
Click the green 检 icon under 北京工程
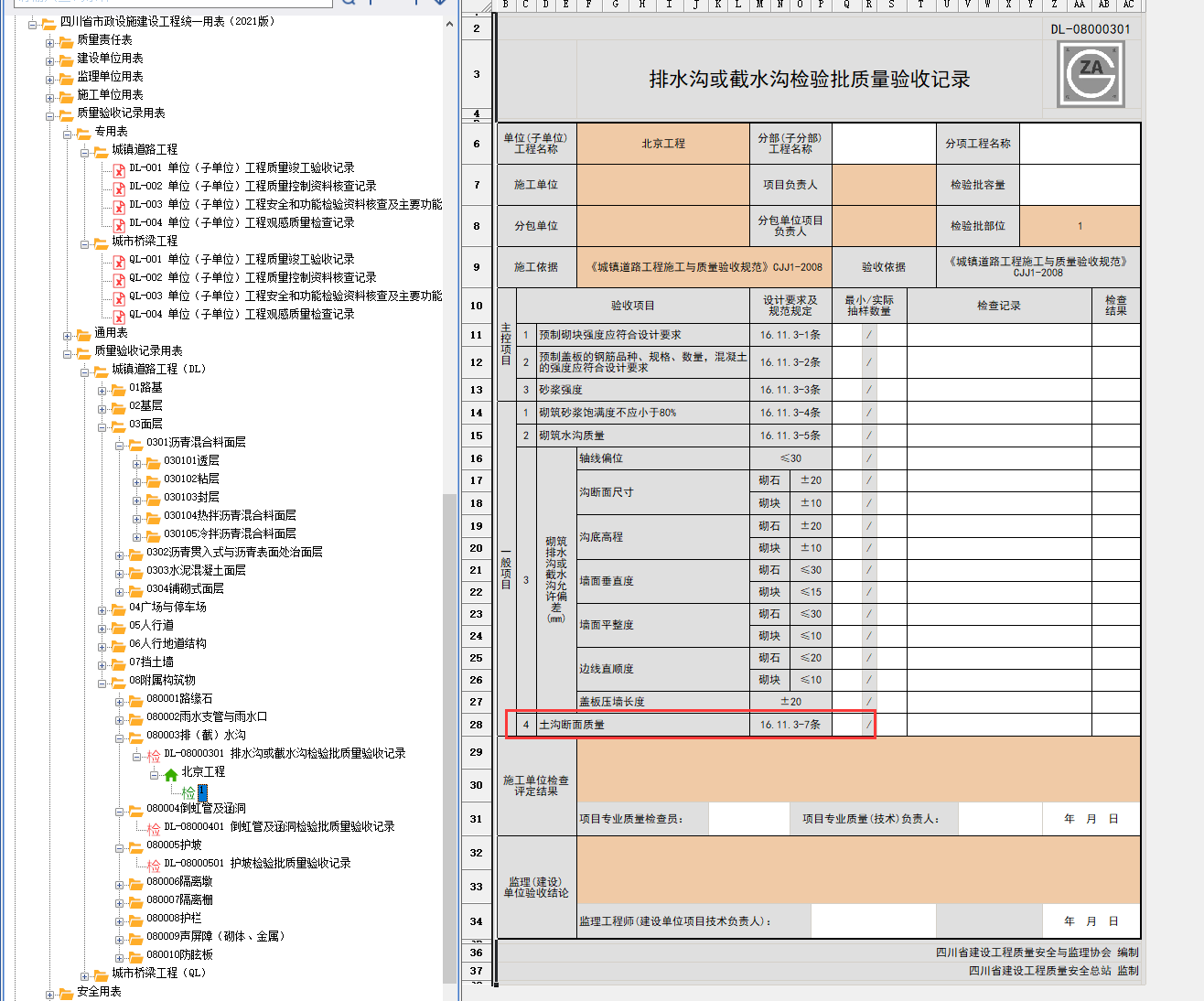tap(188, 792)
